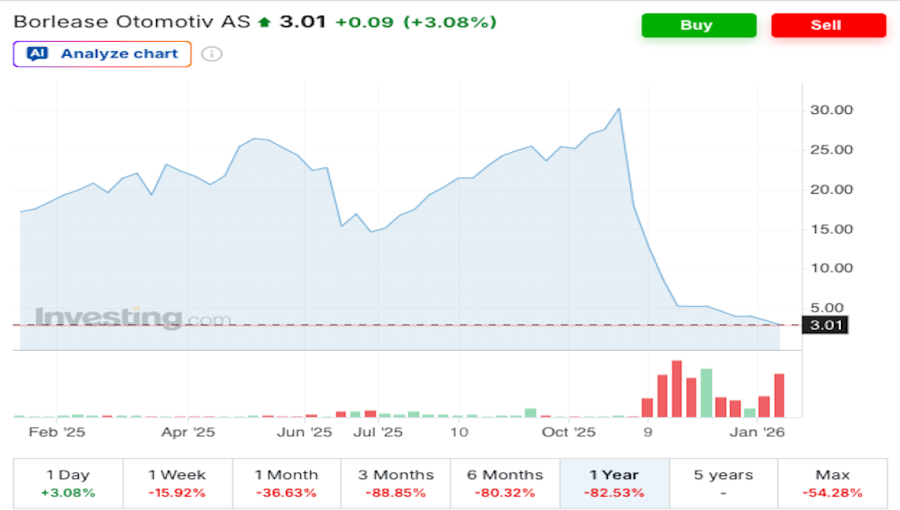Click the AI badge icon
This screenshot has height=510, width=900.
pyautogui.click(x=38, y=54)
